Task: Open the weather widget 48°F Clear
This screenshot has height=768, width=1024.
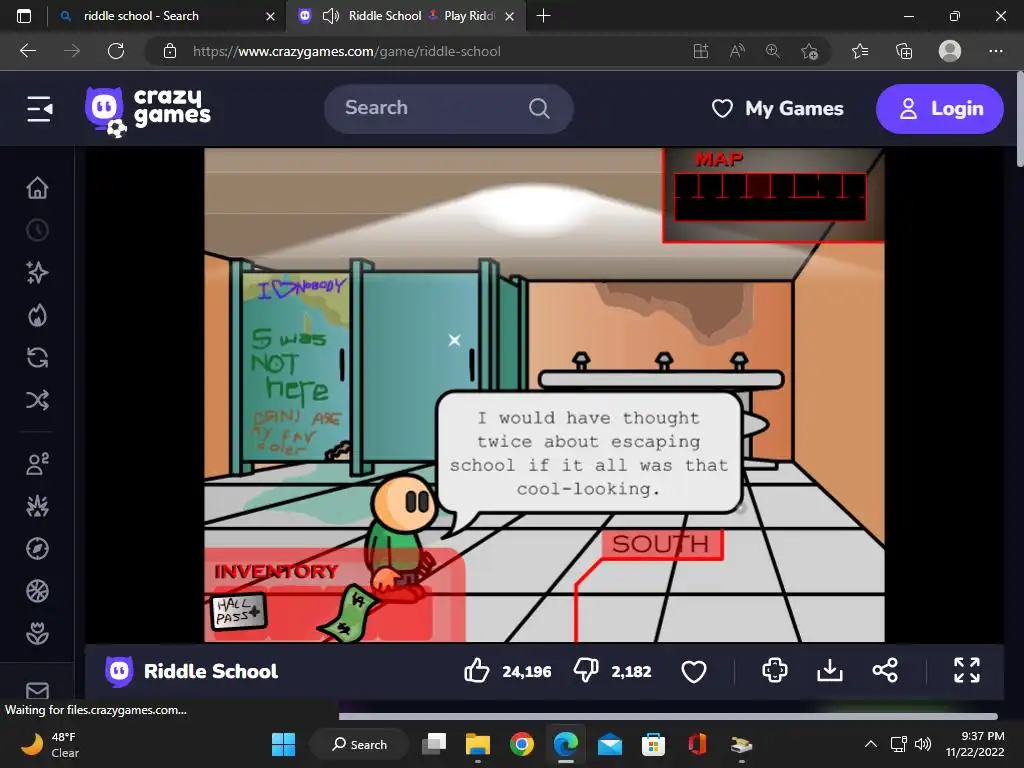Action: 50,744
